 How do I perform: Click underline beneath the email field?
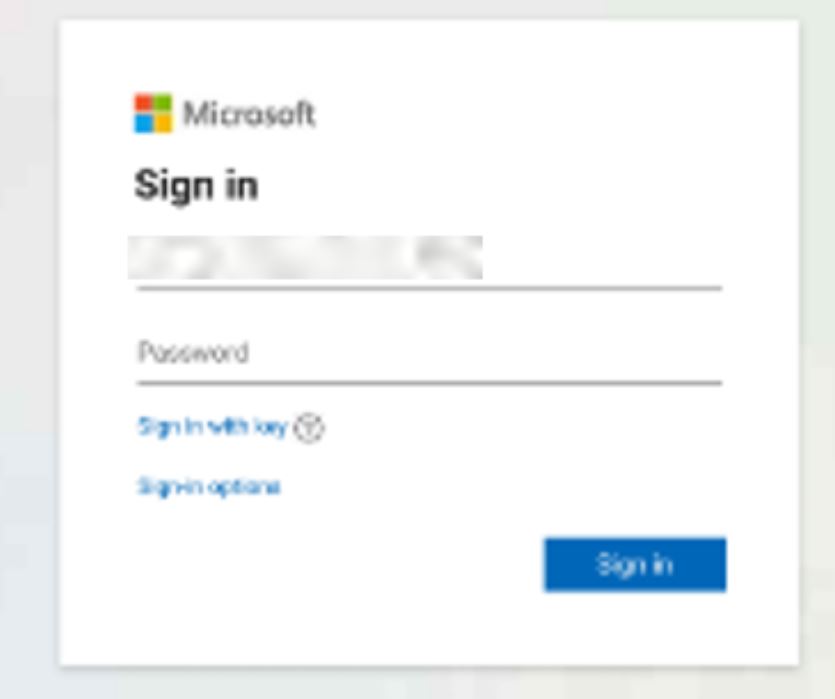pyautogui.click(x=429, y=288)
